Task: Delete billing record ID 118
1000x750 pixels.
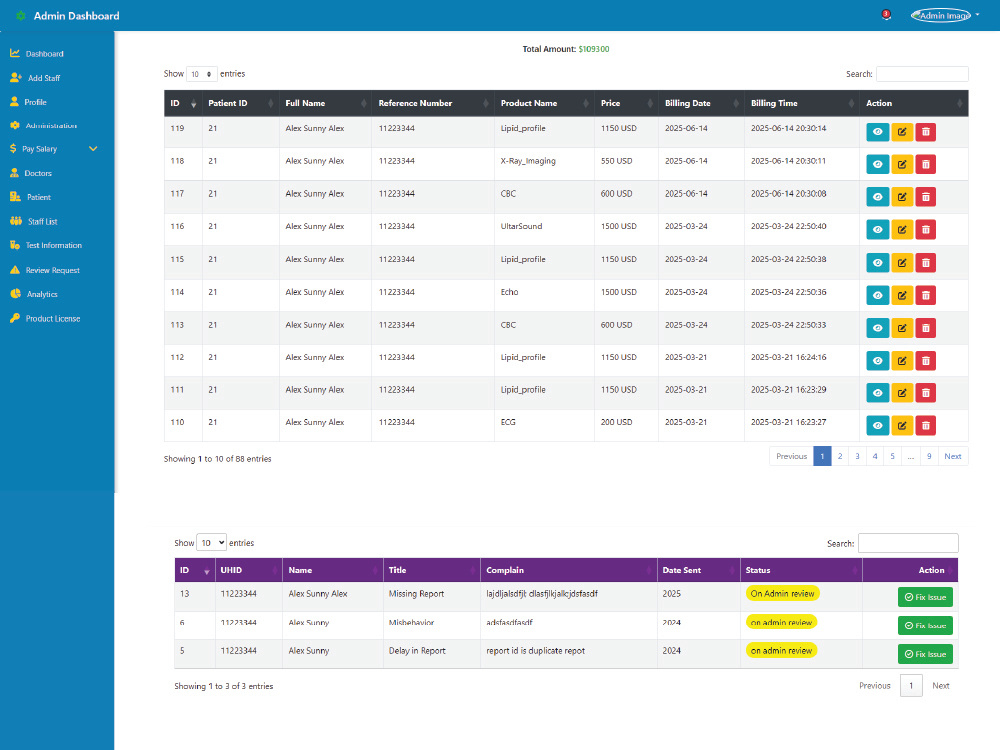Action: tap(925, 165)
